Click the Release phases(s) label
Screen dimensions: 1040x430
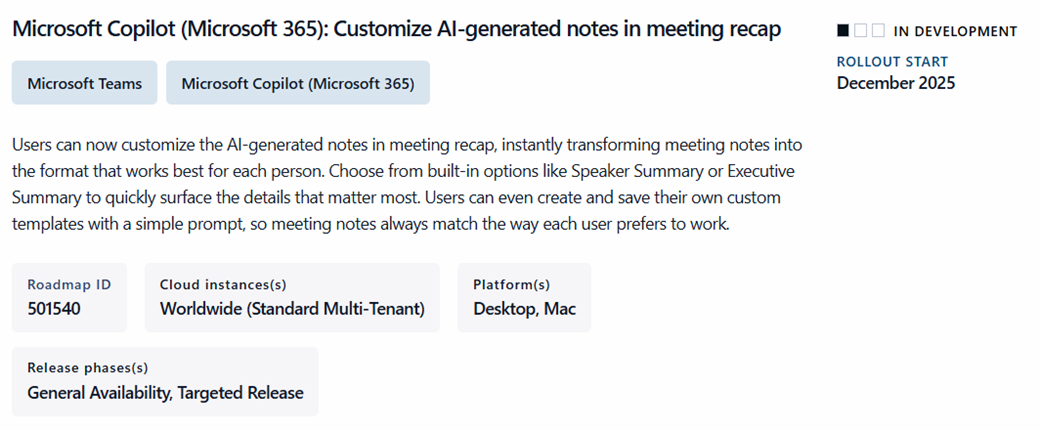88,368
